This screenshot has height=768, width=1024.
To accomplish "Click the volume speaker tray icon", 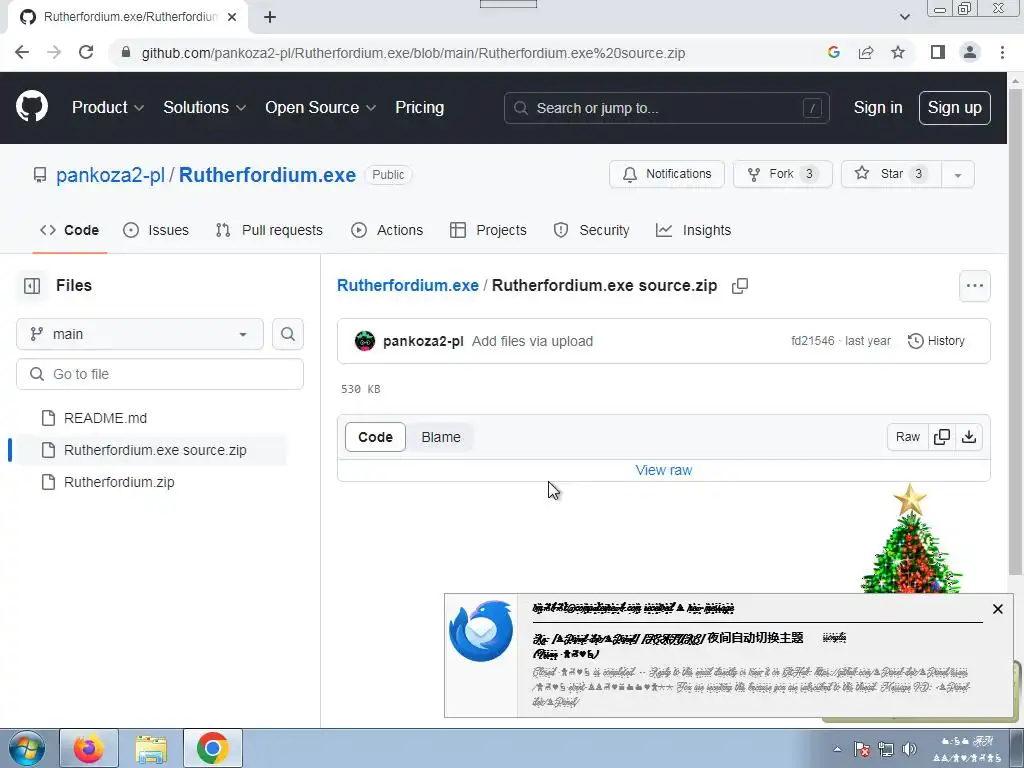I will pos(909,749).
